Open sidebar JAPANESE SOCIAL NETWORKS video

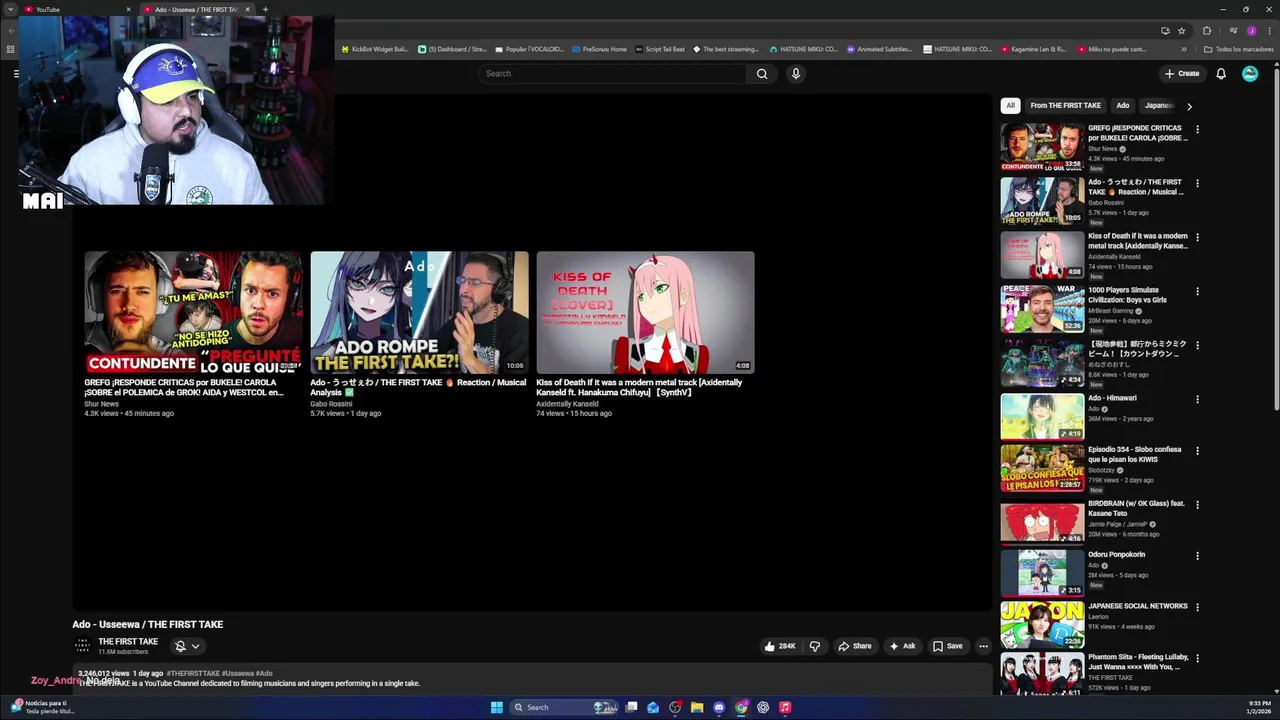click(x=1042, y=624)
